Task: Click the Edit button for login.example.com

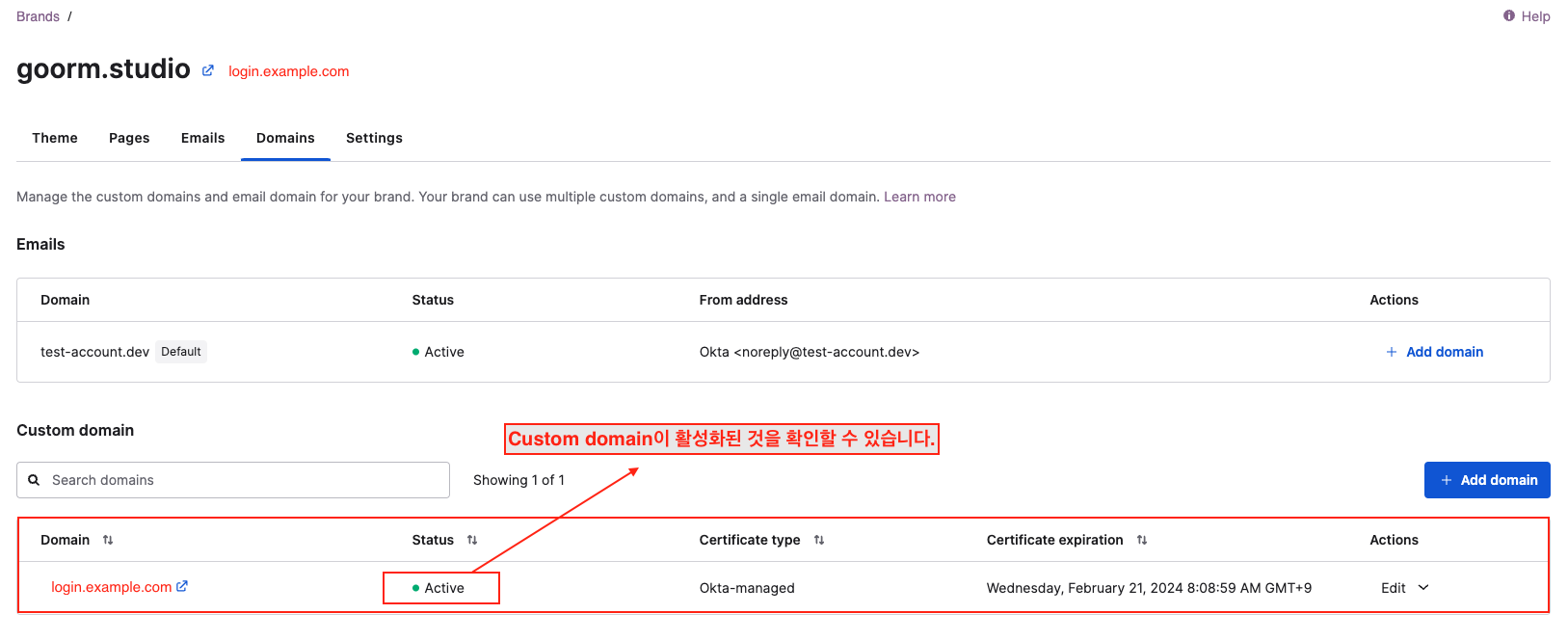Action: [x=1393, y=588]
